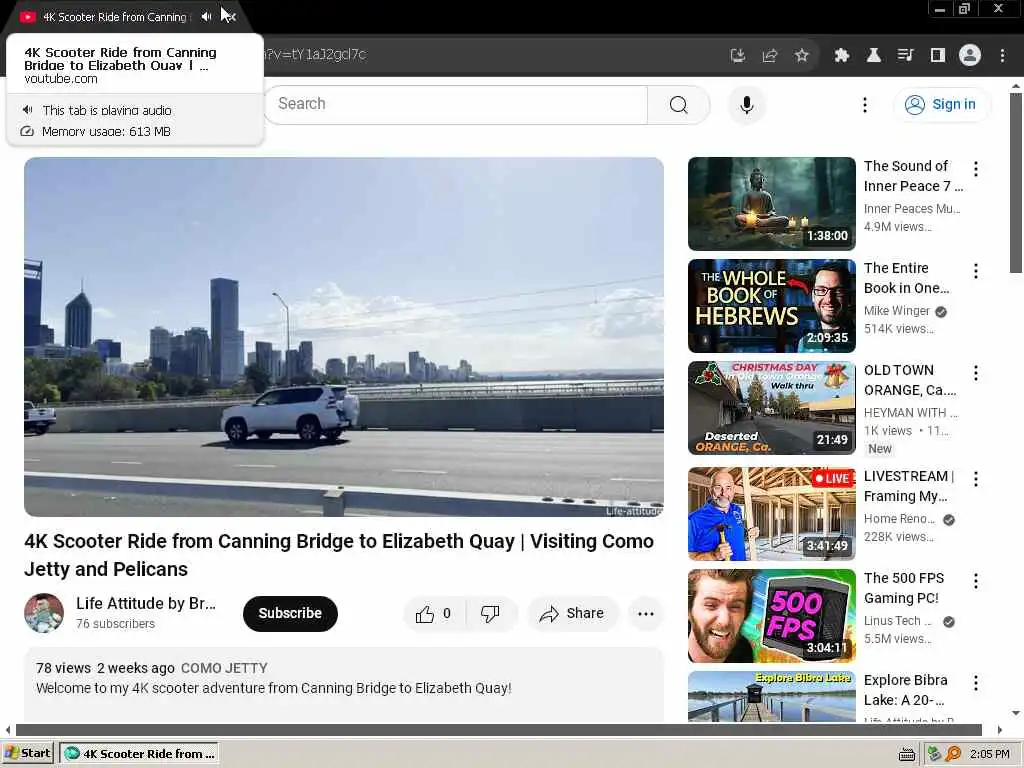Screen dimensions: 1024x768
Task: Open The Sound of Inner Peace thumbnail
Action: (771, 204)
